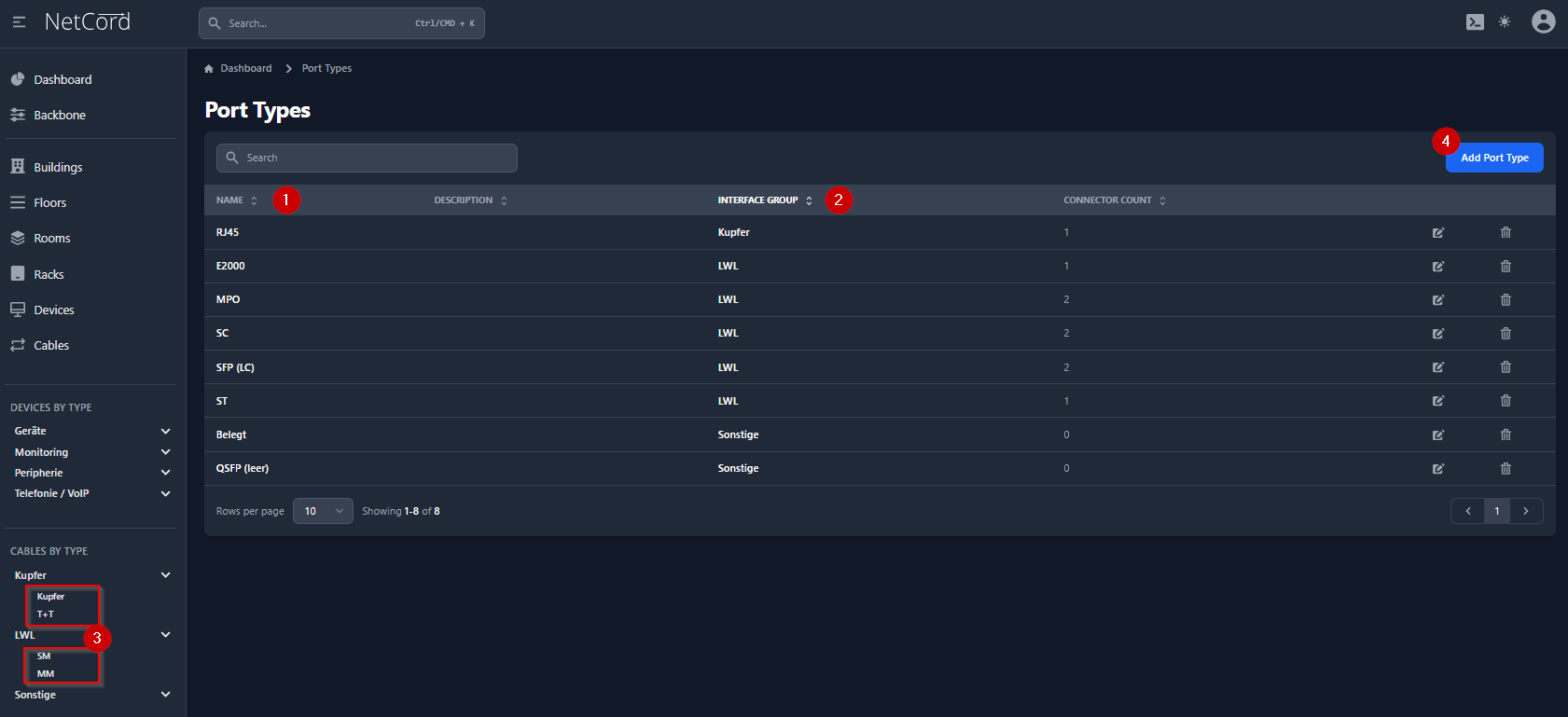
Task: Click the home icon in breadcrumb
Action: tap(209, 69)
